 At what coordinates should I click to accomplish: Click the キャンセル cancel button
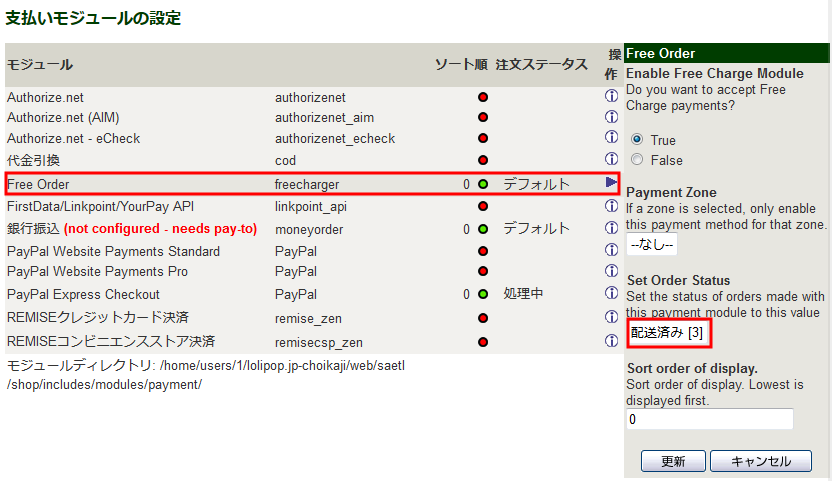761,461
